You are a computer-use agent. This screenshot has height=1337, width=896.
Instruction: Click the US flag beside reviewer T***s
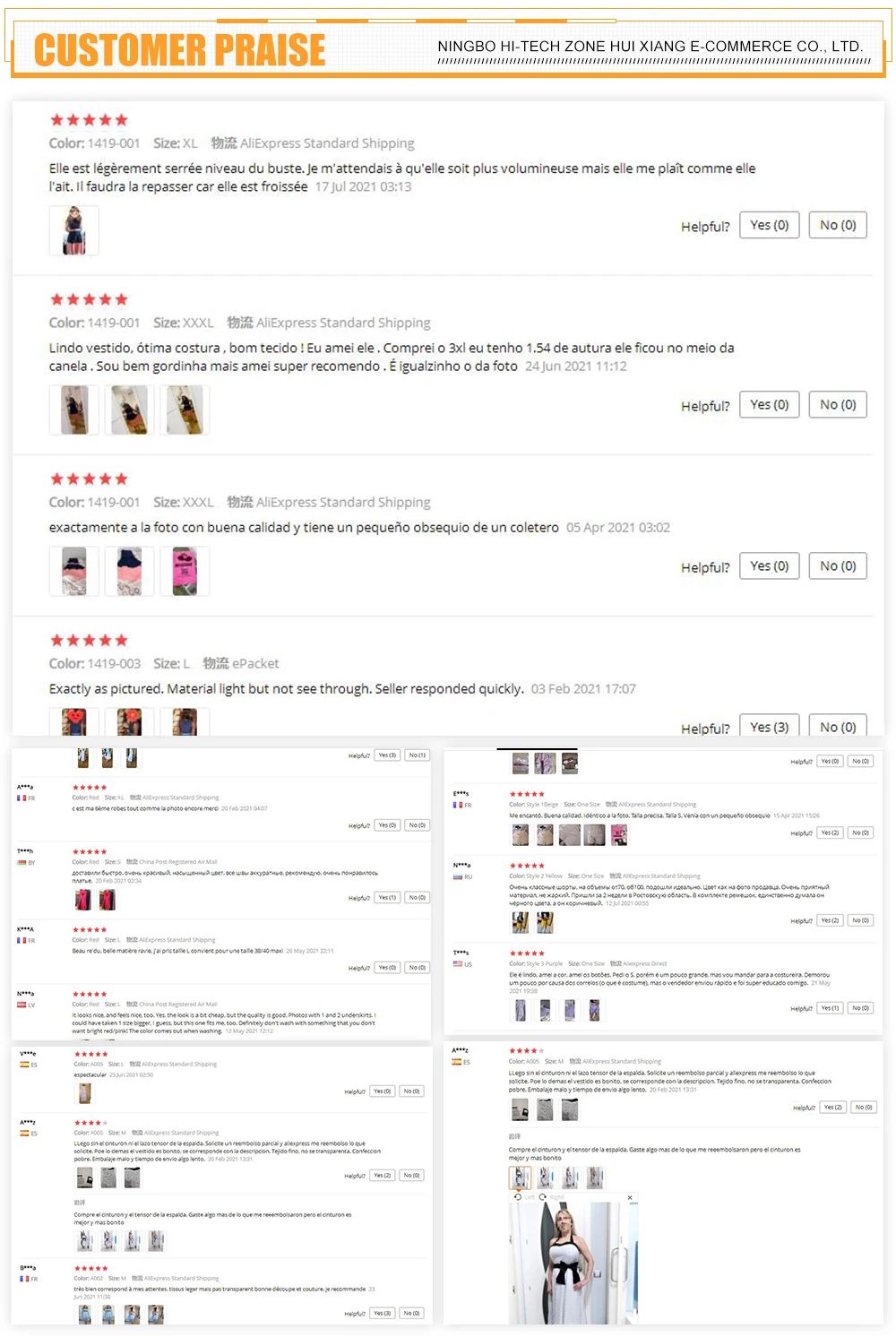[458, 964]
